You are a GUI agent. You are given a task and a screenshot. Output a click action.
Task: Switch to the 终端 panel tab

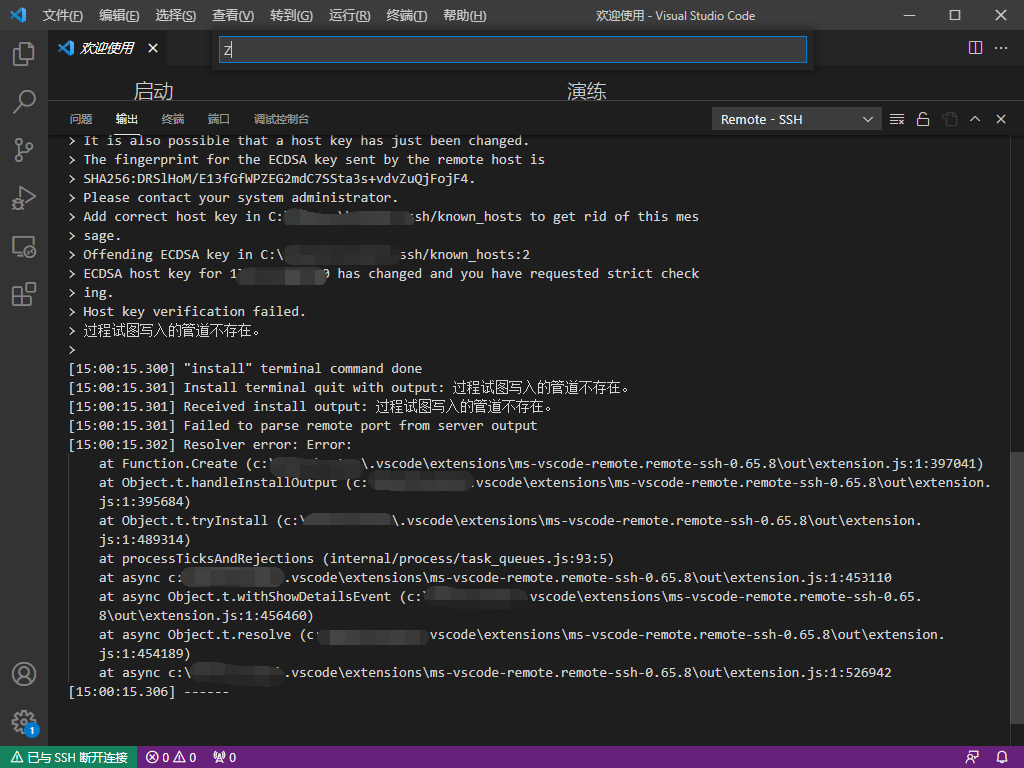coord(172,119)
